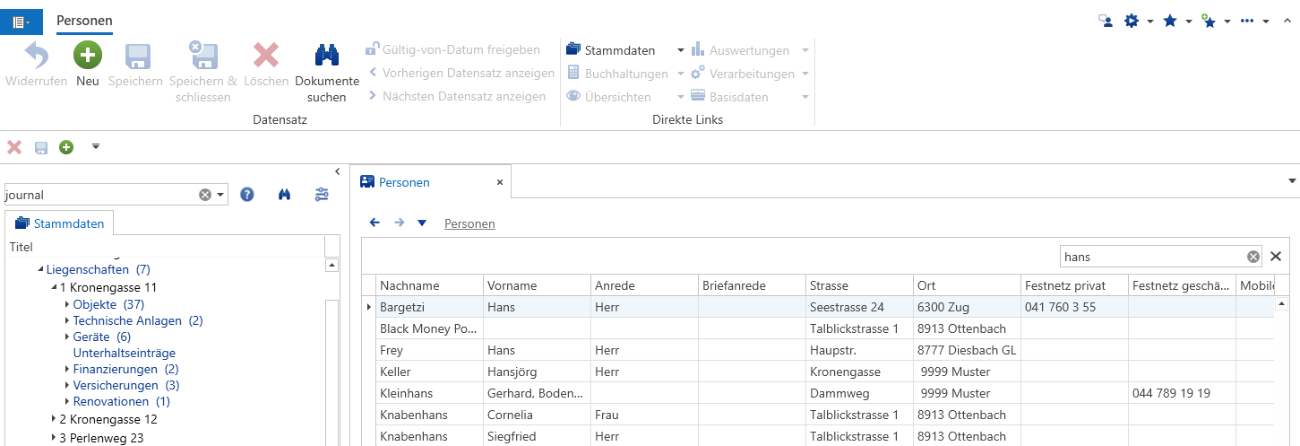The image size is (1300, 446).
Task: Click the Widerrufen undo icon
Action: (36, 56)
